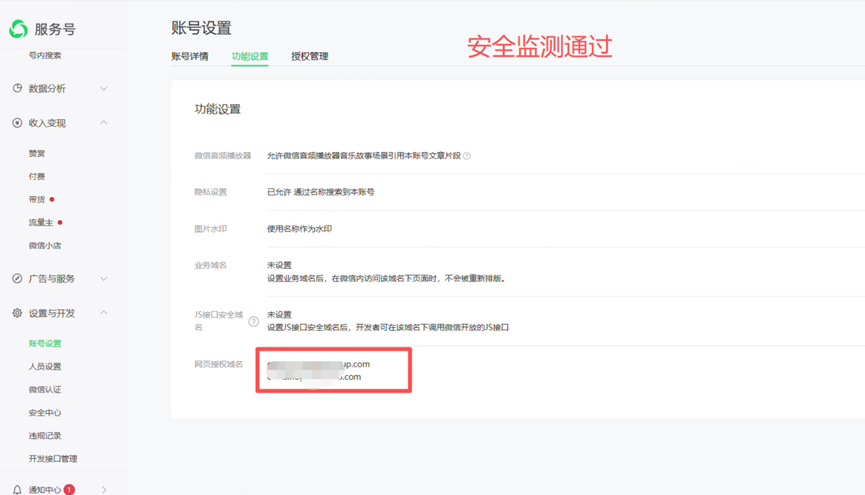Collapse the 设置与开发 section chevron
This screenshot has width=865, height=495.
tap(103, 313)
